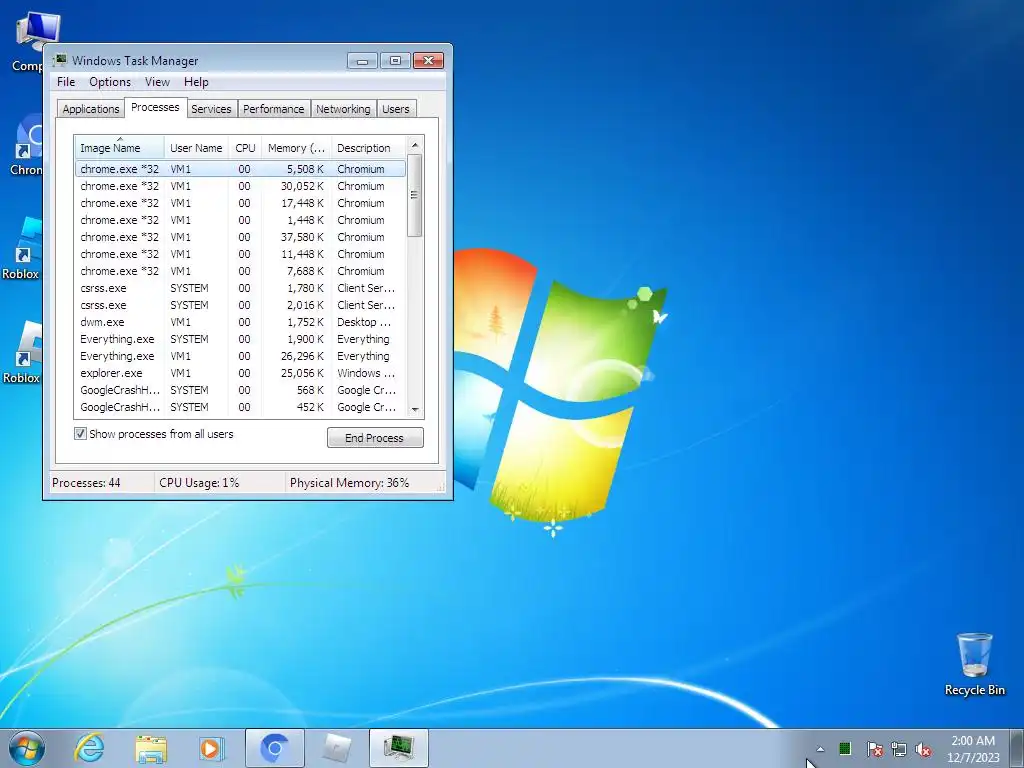Open the File menu
Viewport: 1024px width, 768px height.
tap(66, 82)
